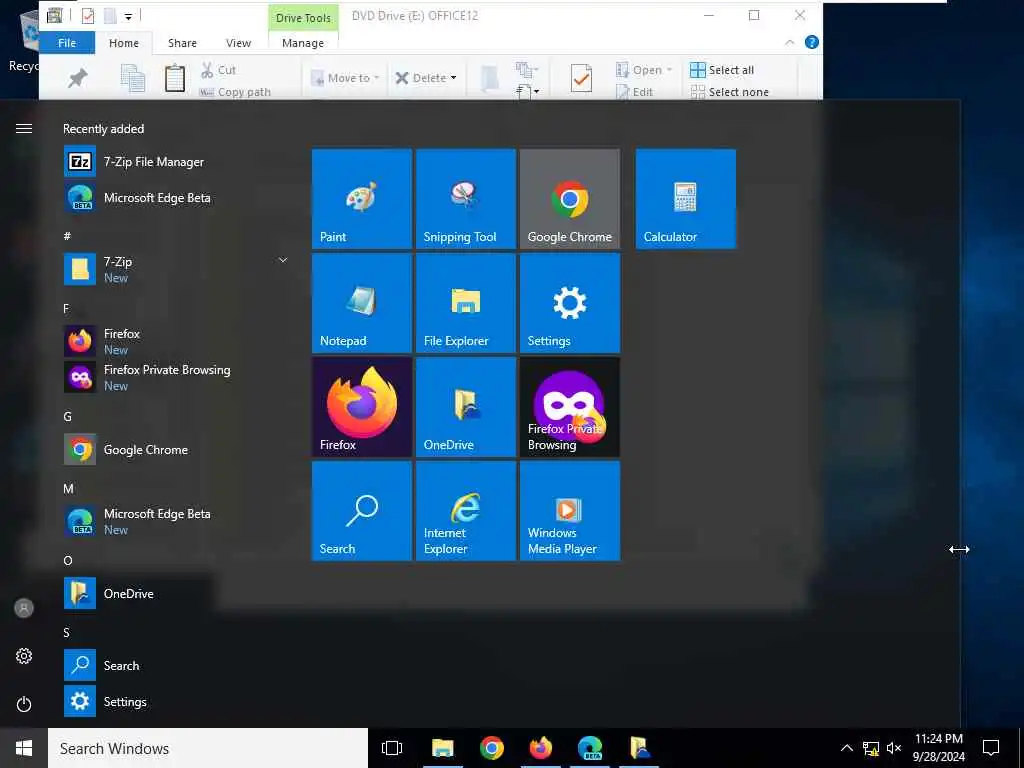Open the Google Chrome start tile

tap(569, 199)
